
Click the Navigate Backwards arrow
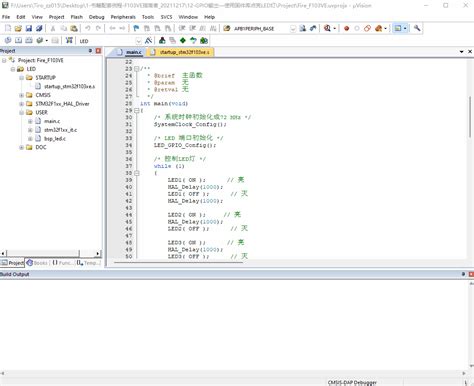coord(112,28)
